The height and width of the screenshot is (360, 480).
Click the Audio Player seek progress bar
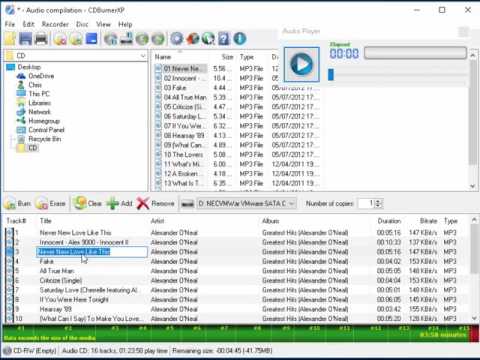tap(415, 53)
